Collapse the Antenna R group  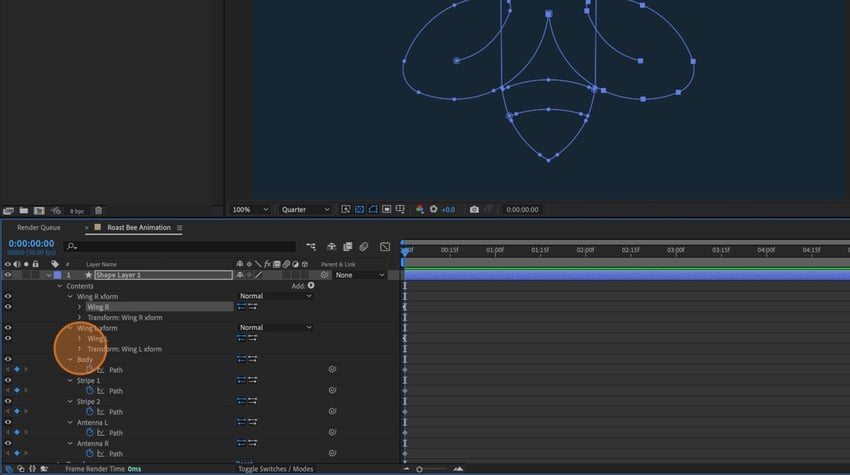click(x=70, y=444)
